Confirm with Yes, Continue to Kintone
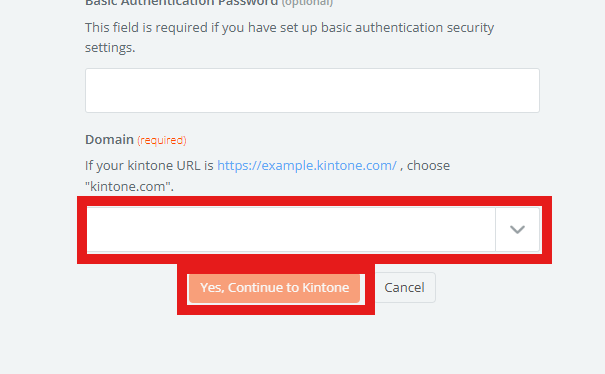This screenshot has width=605, height=374. click(x=274, y=288)
